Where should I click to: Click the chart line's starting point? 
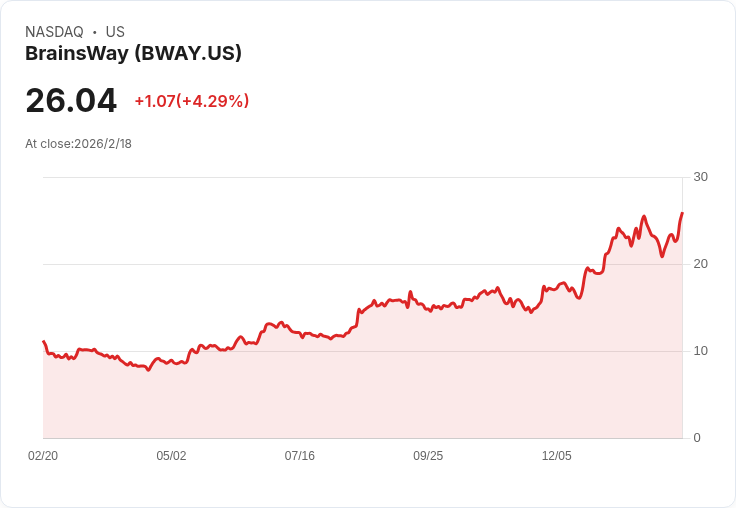tap(44, 341)
